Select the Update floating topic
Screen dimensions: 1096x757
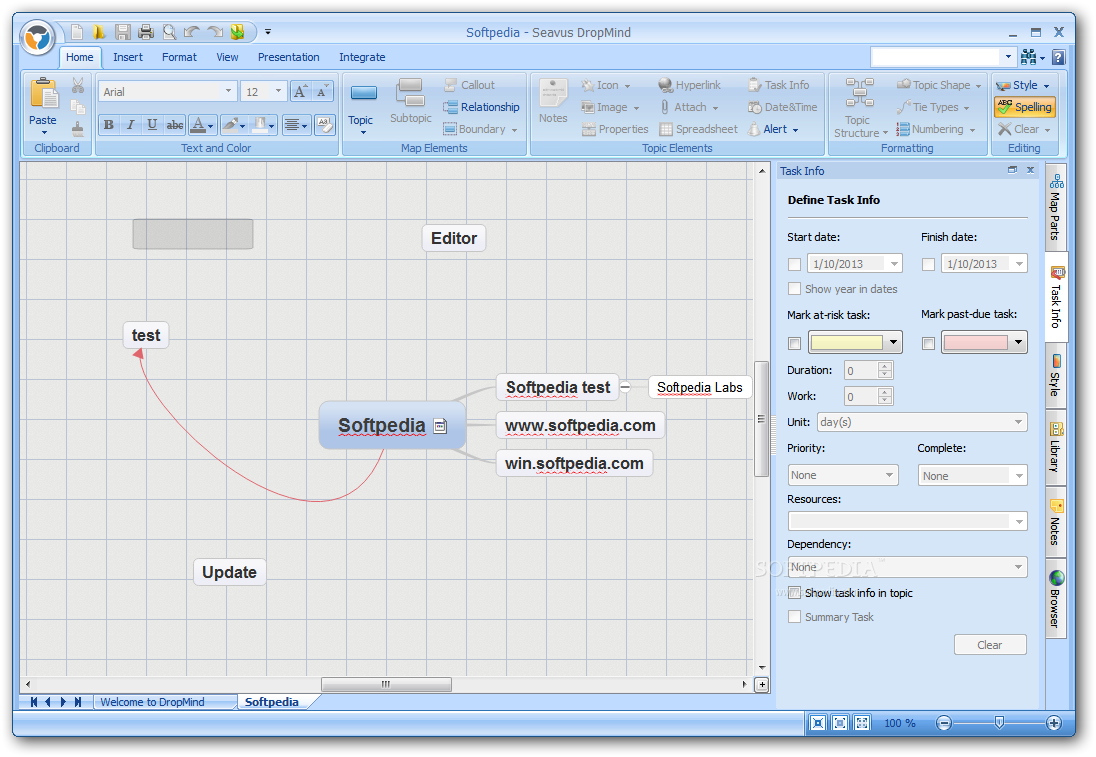click(x=229, y=572)
